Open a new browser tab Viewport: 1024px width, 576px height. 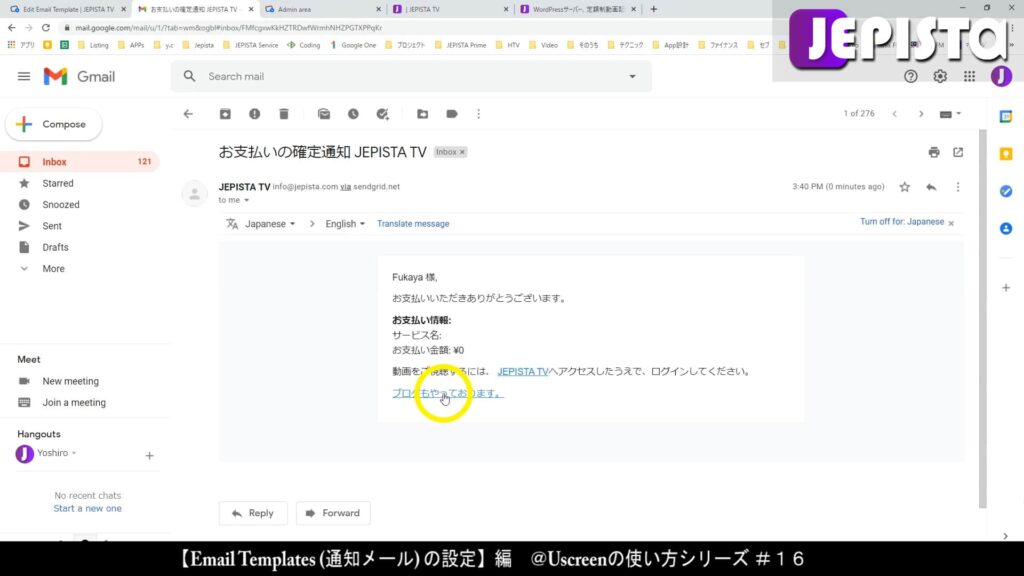coord(654,9)
